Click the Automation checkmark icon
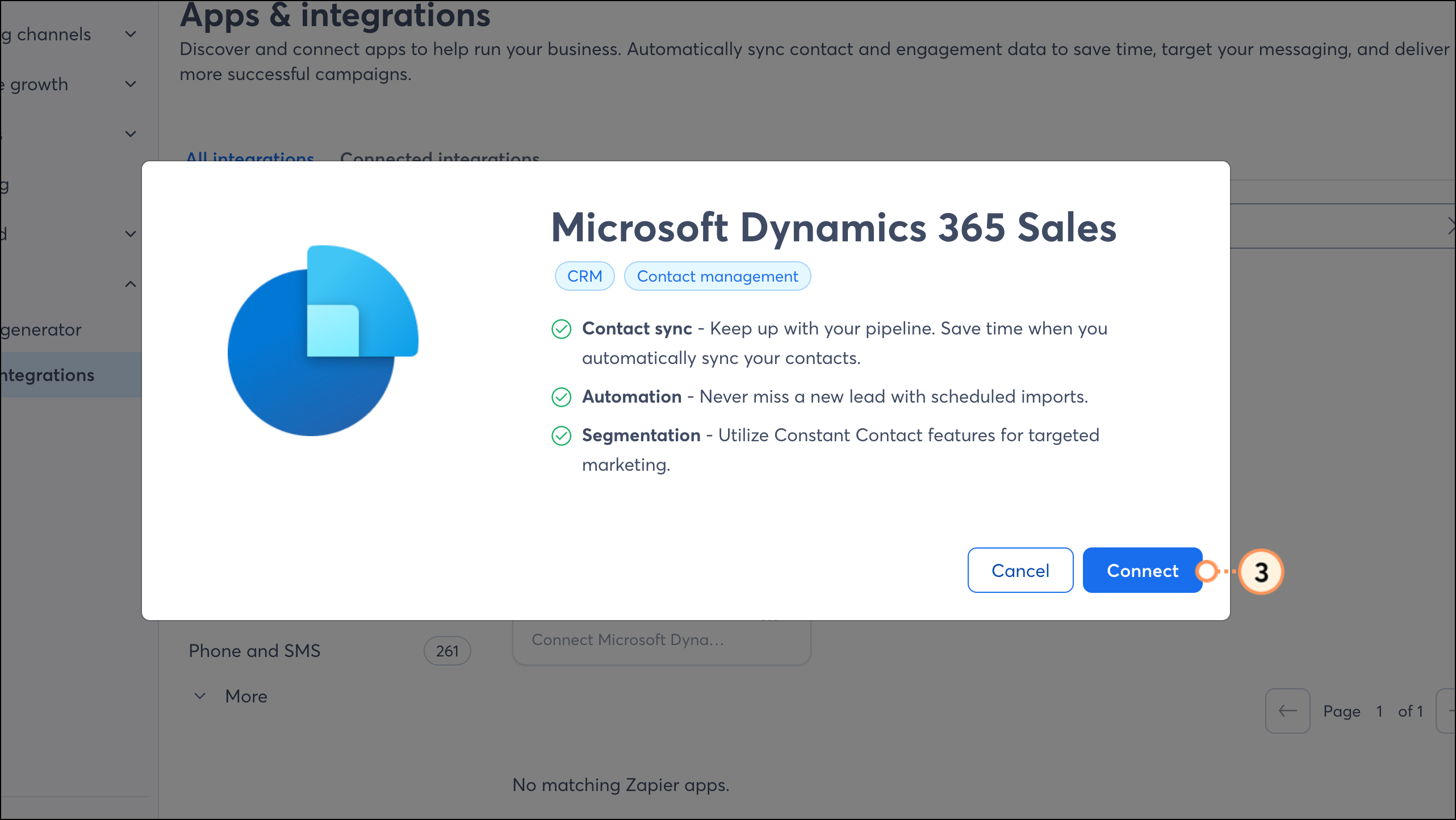The width and height of the screenshot is (1456, 820). 561,397
